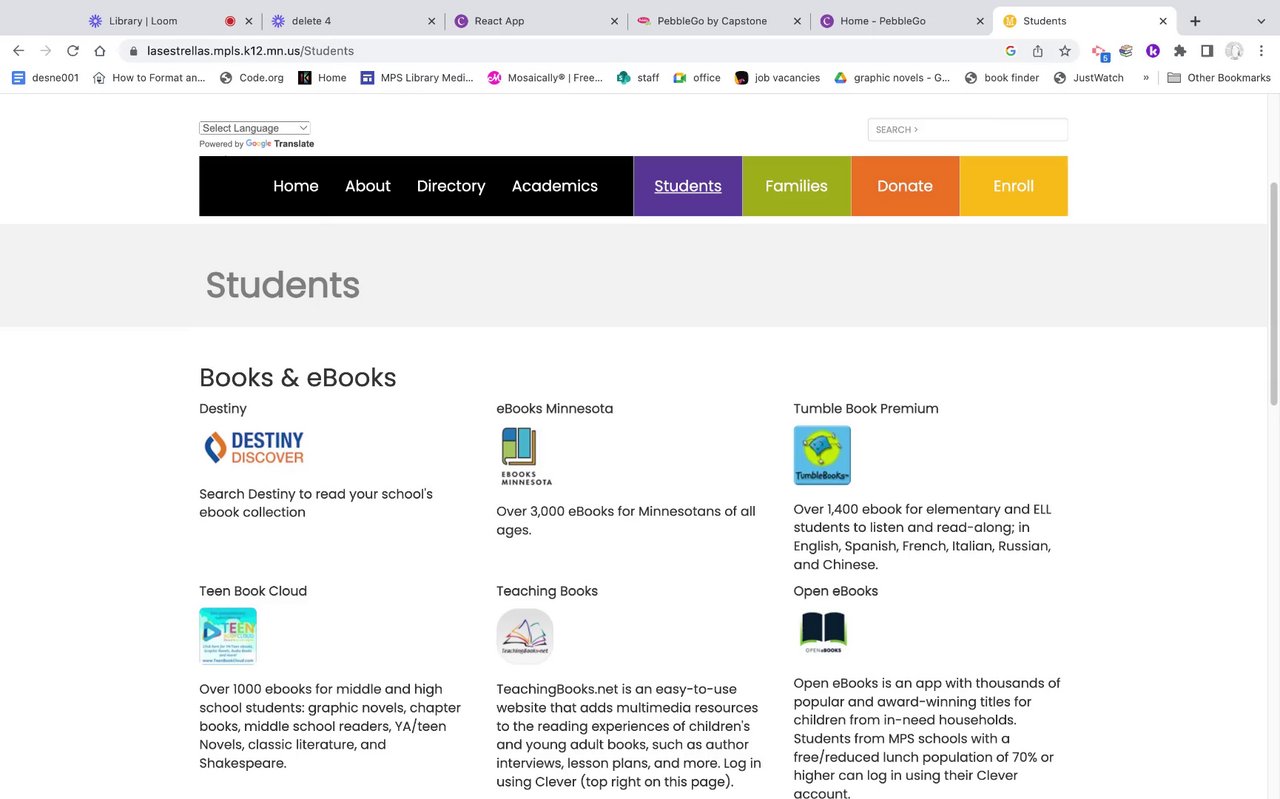The width and height of the screenshot is (1280, 799).
Task: Open the Extensions puzzle piece menu
Action: (x=1180, y=51)
